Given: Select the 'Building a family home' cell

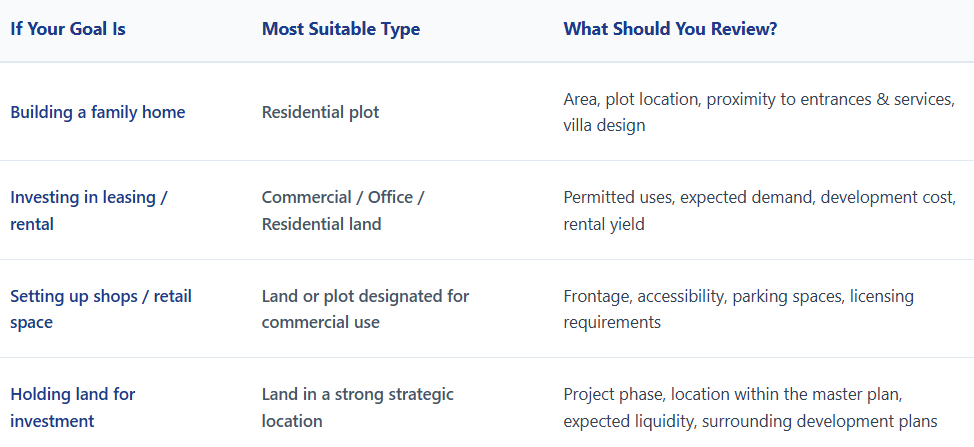Looking at the screenshot, I should coord(98,112).
